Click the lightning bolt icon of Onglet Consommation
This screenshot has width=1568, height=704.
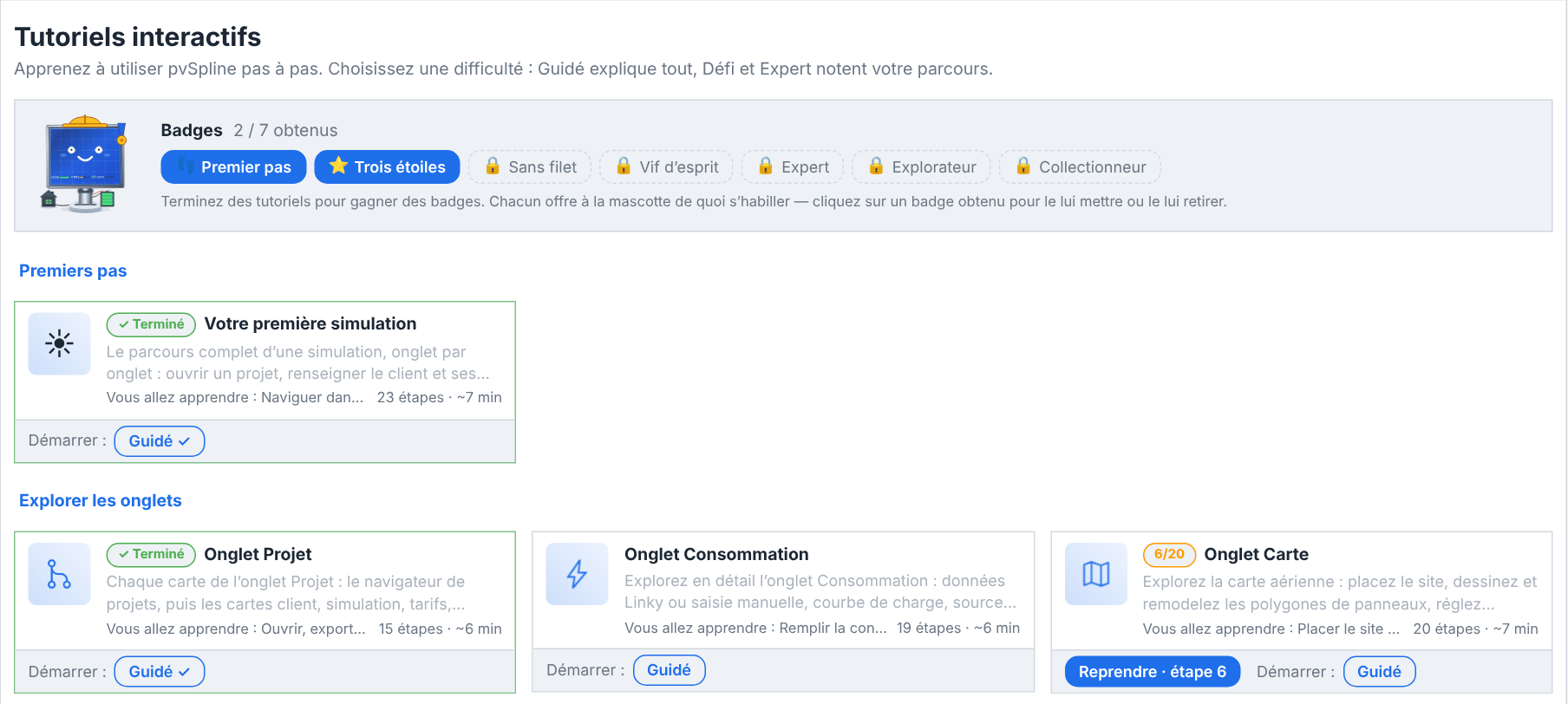click(x=577, y=574)
